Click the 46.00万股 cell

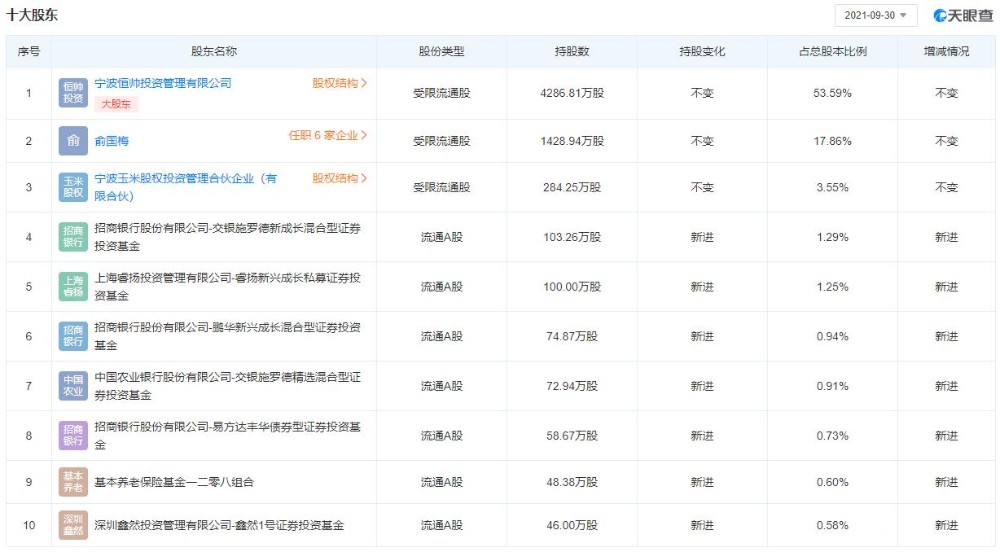[x=572, y=525]
